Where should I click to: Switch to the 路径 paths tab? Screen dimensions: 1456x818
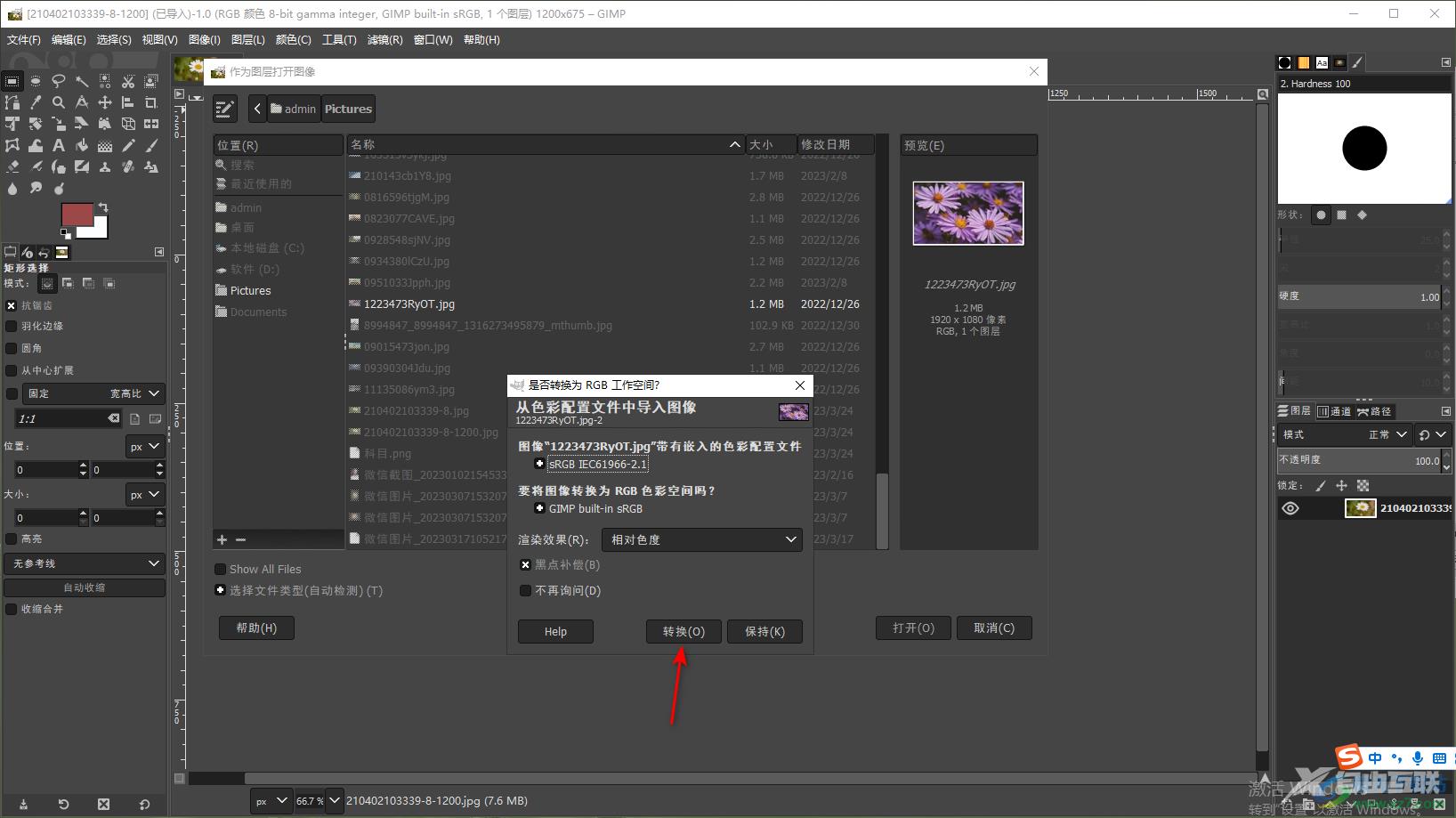click(x=1374, y=411)
